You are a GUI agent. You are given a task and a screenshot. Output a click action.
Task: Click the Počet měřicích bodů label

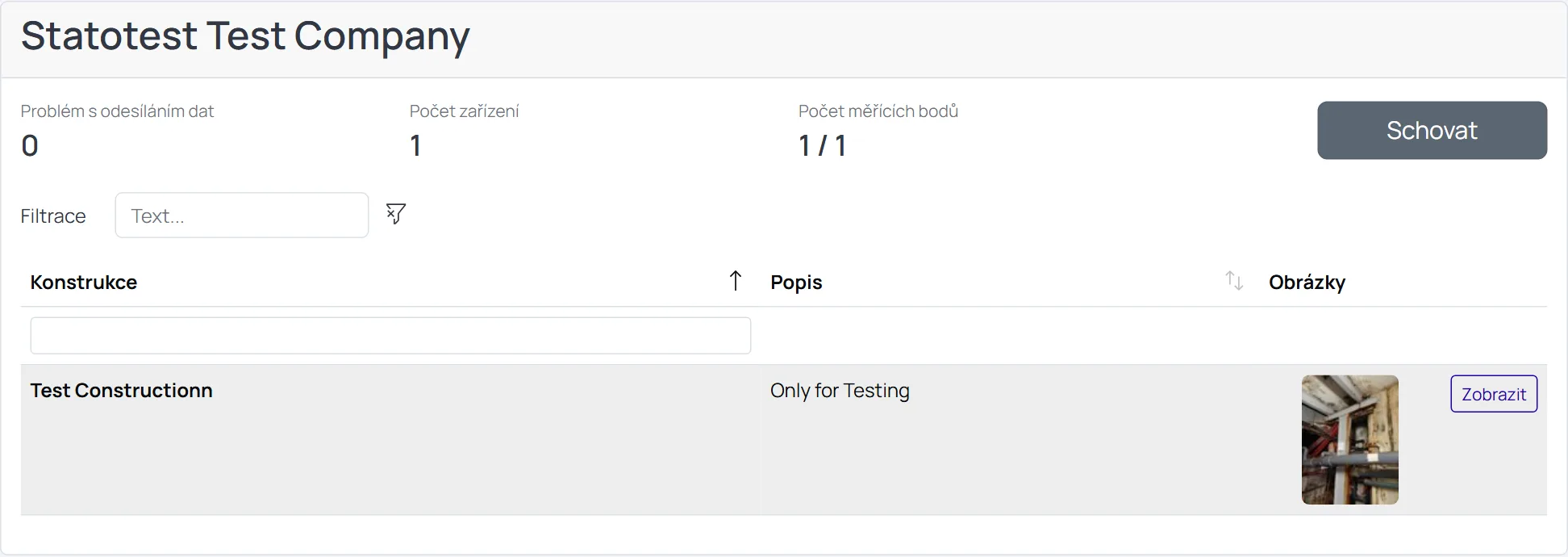coord(878,111)
